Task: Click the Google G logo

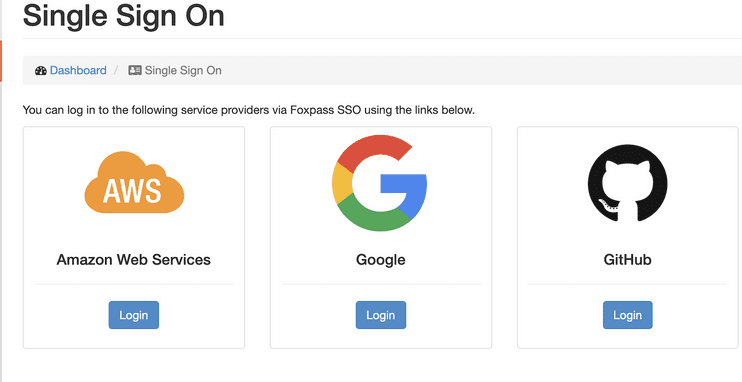Action: [380, 183]
